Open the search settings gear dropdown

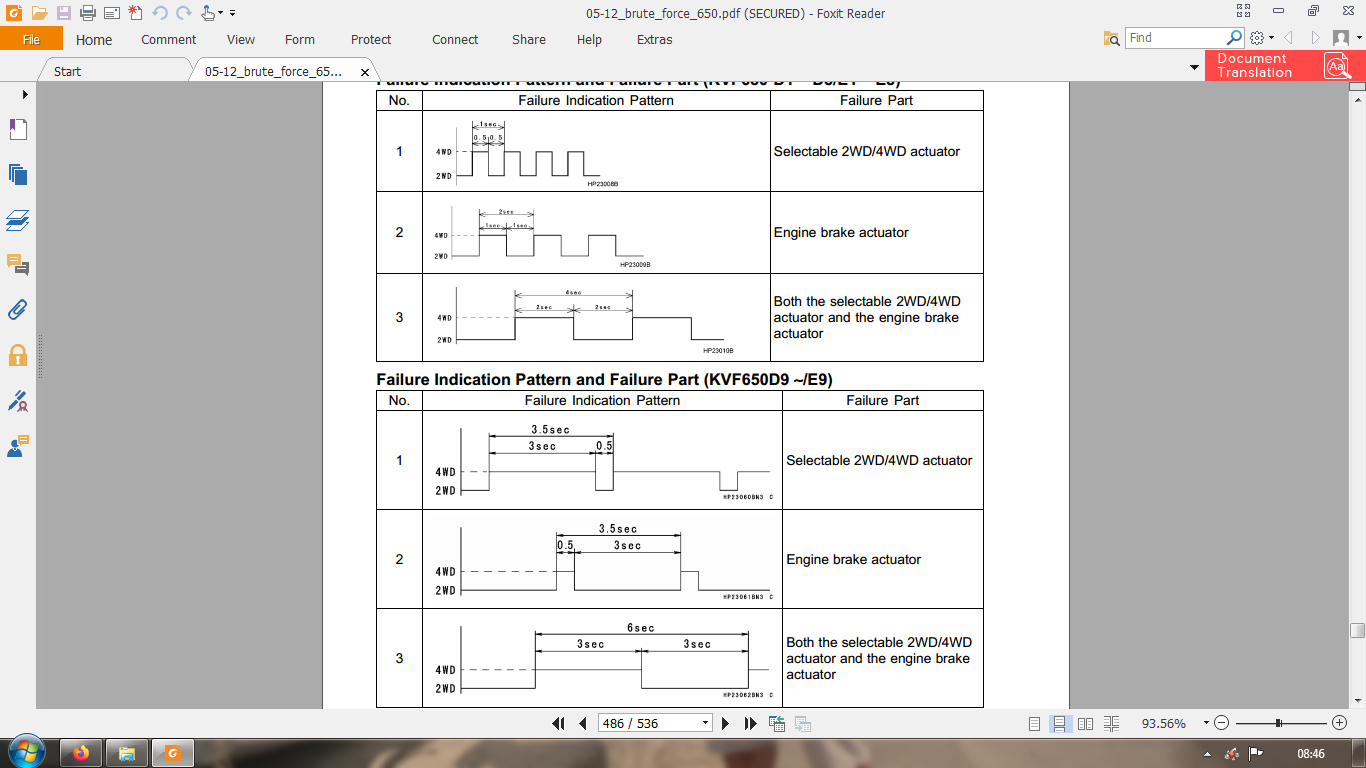(1261, 38)
